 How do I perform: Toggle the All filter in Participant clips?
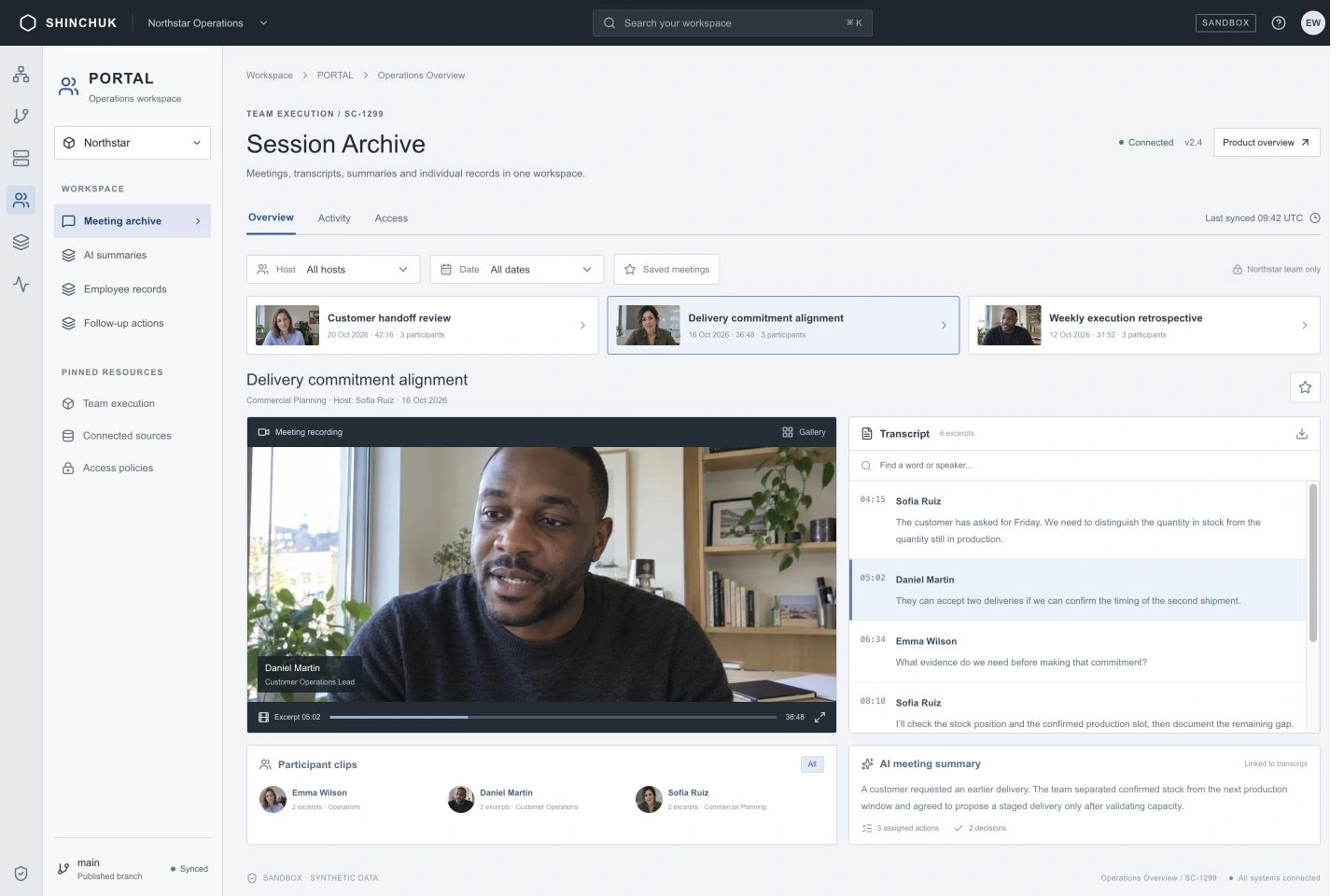click(x=812, y=764)
